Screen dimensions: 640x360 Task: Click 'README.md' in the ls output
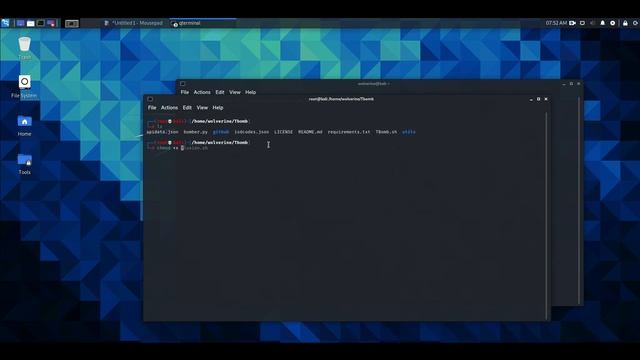pyautogui.click(x=310, y=132)
